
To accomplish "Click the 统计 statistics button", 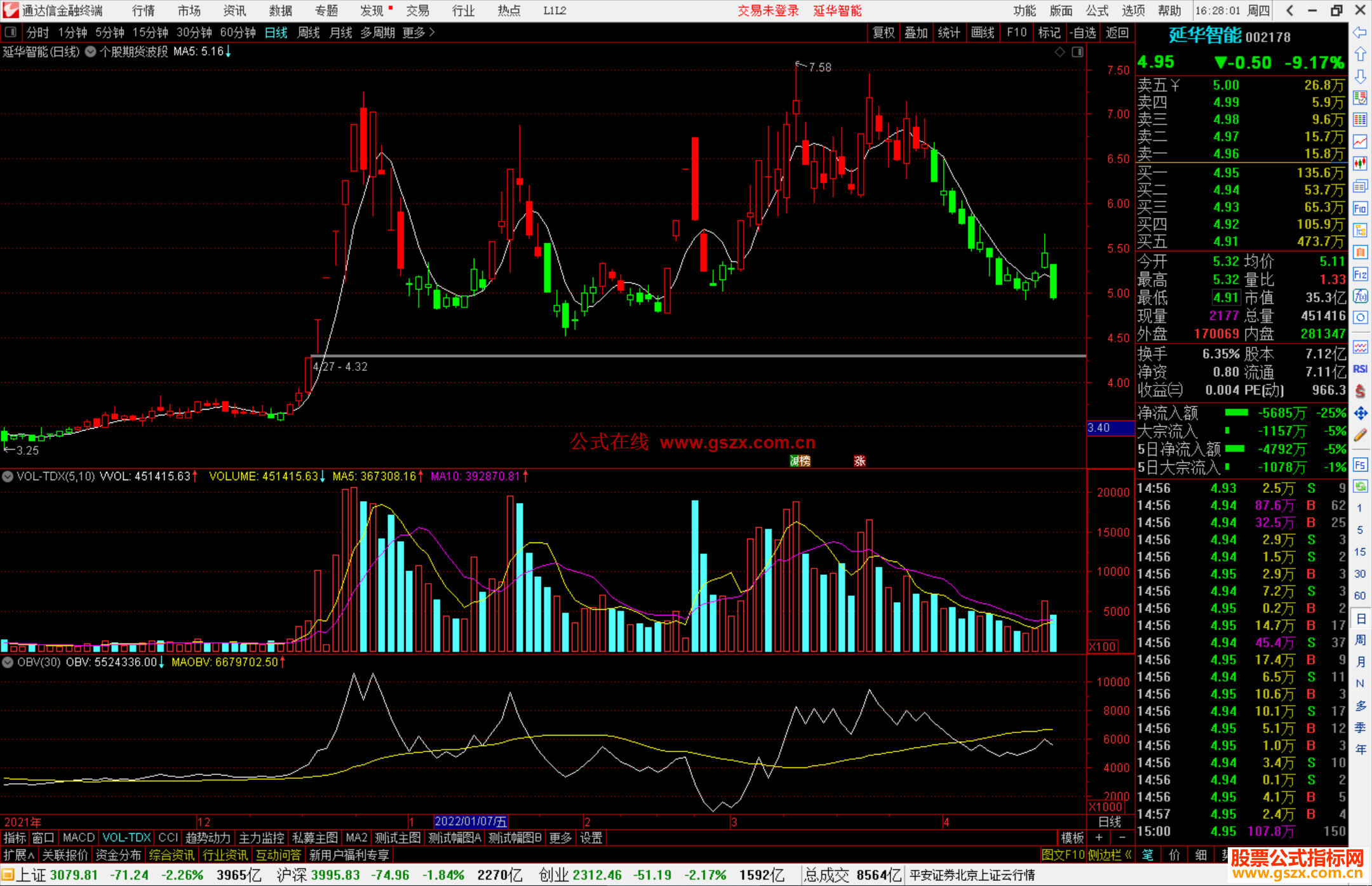I will (949, 32).
